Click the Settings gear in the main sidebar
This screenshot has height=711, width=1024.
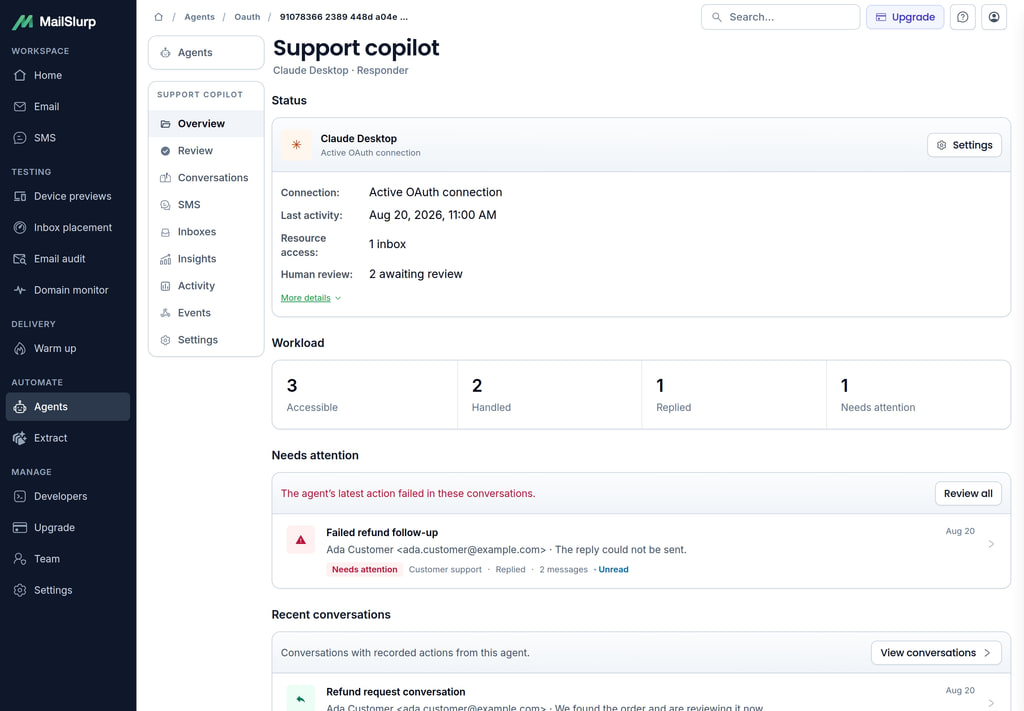[x=20, y=590]
